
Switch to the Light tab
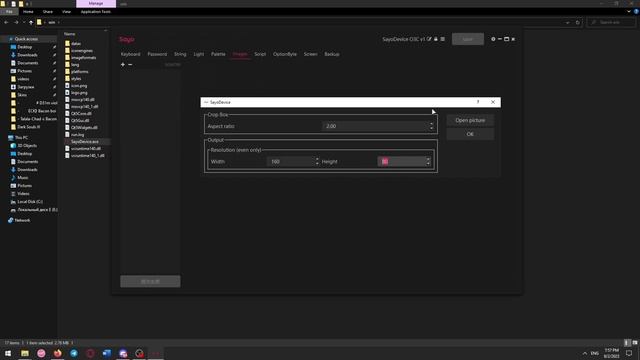click(x=199, y=54)
